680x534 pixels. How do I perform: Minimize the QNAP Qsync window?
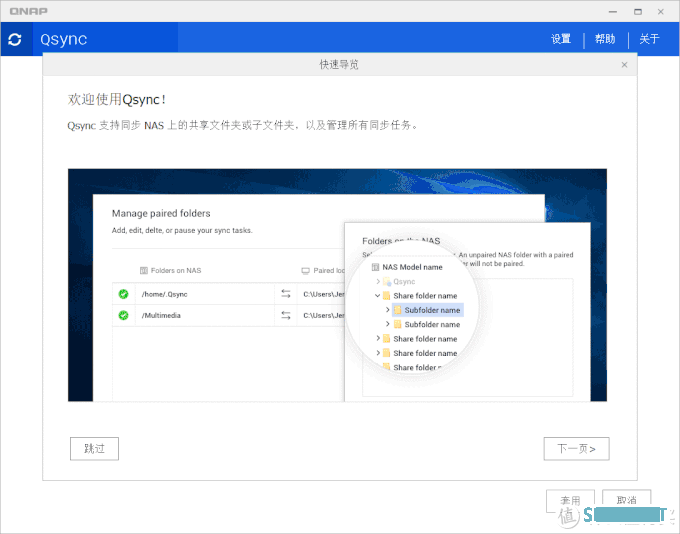613,12
